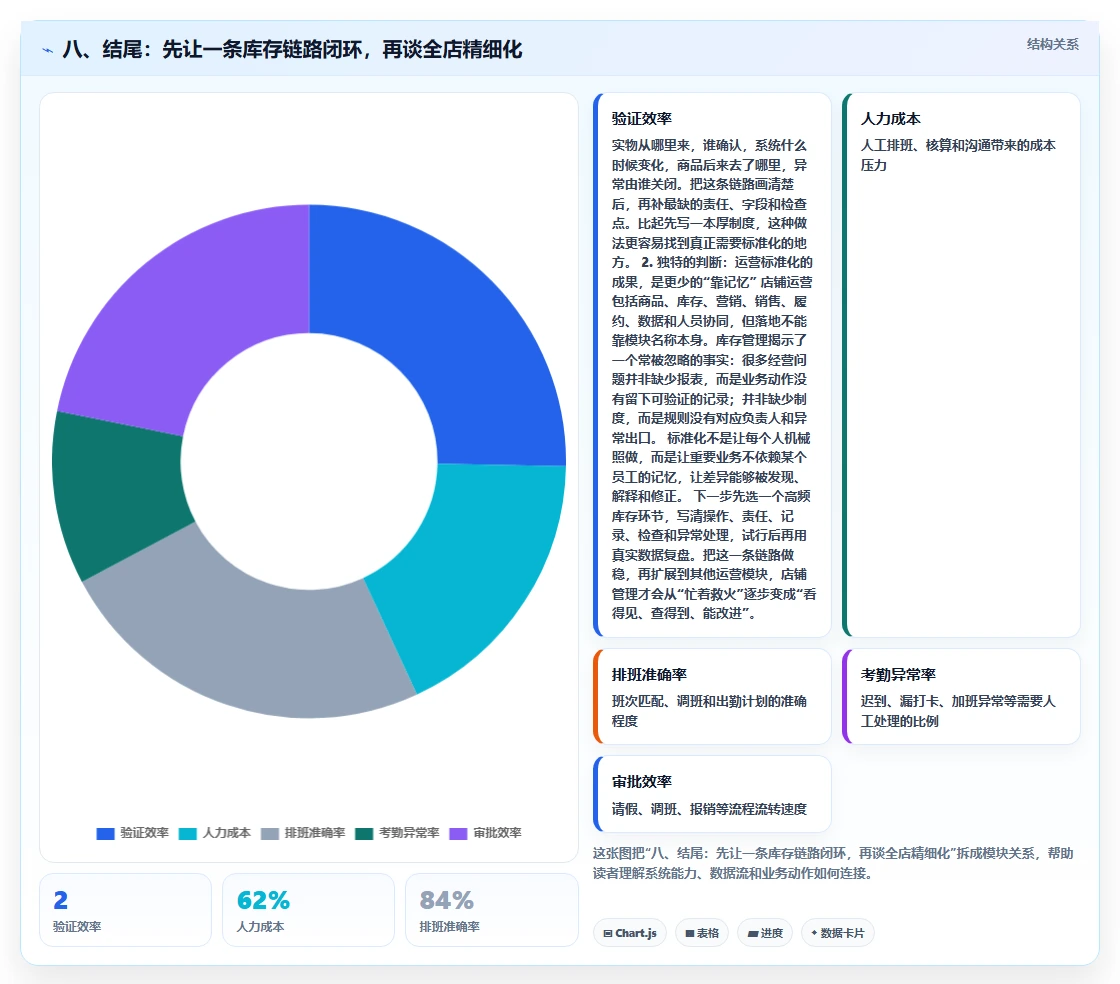The width and height of the screenshot is (1120, 984).
Task: Click the caption text below the cards
Action: (x=834, y=863)
